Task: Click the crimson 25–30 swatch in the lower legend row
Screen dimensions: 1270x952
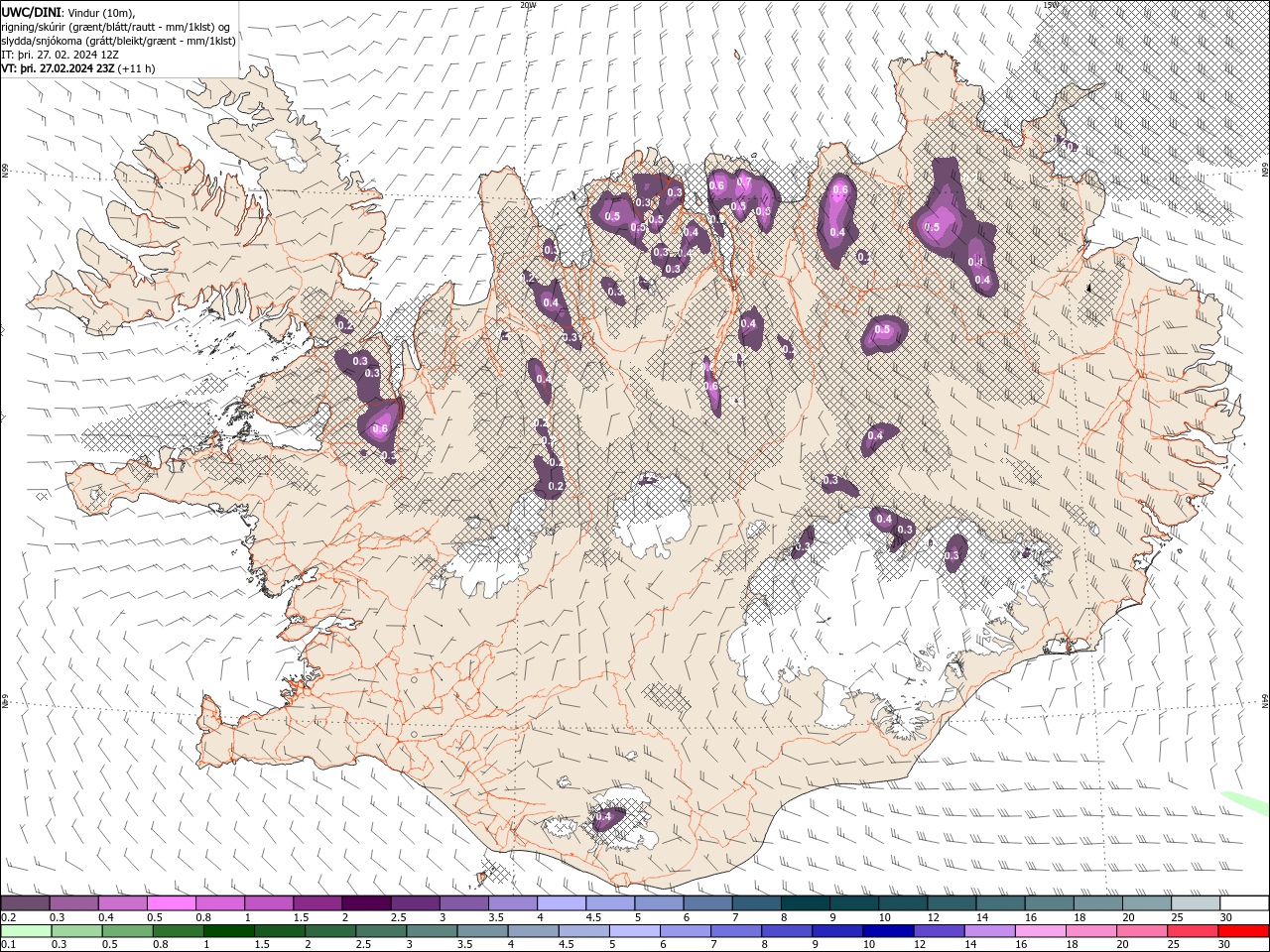Action: (x=1194, y=931)
